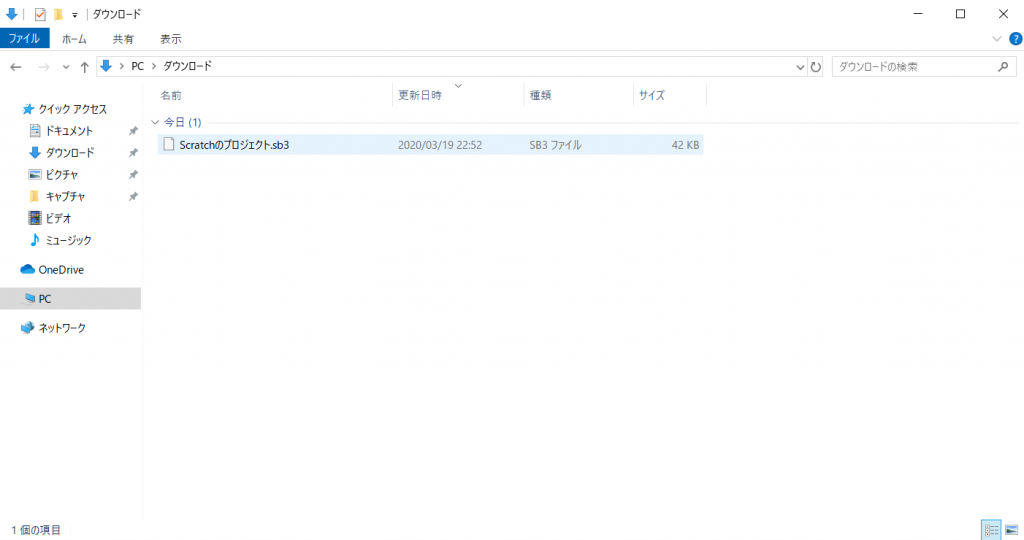Expand the ribbon with the chevron

click(x=997, y=39)
